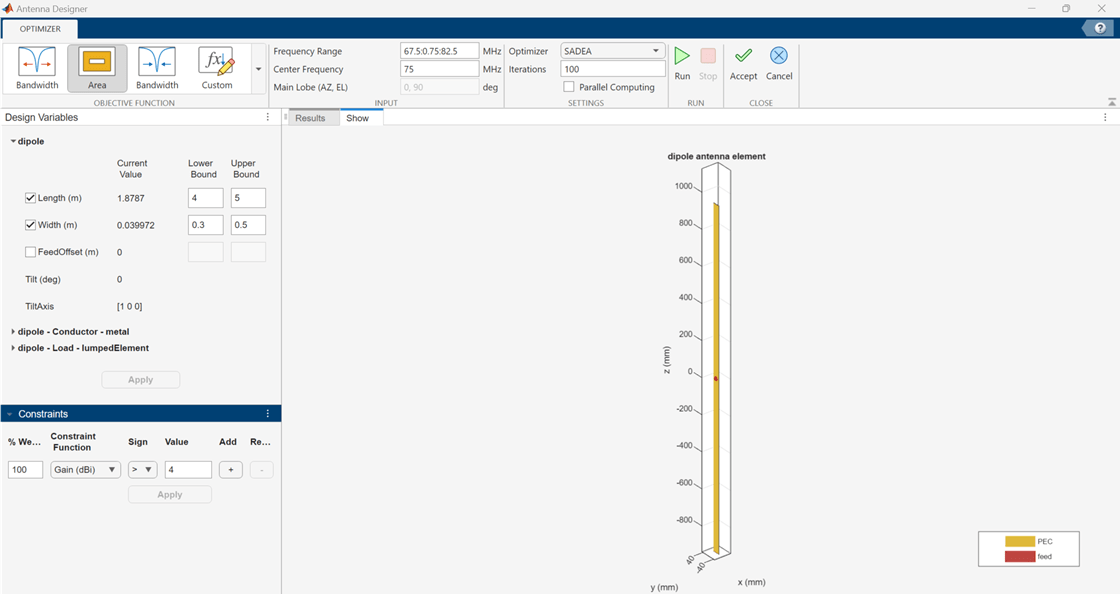
Task: Select the OPTIMIZER ribbon tab
Action: [x=40, y=29]
